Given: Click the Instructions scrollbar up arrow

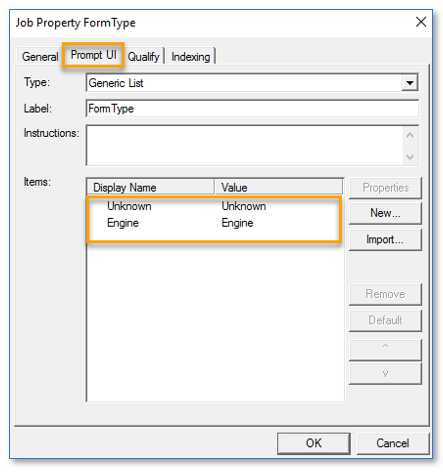Looking at the screenshot, I should 410,135.
